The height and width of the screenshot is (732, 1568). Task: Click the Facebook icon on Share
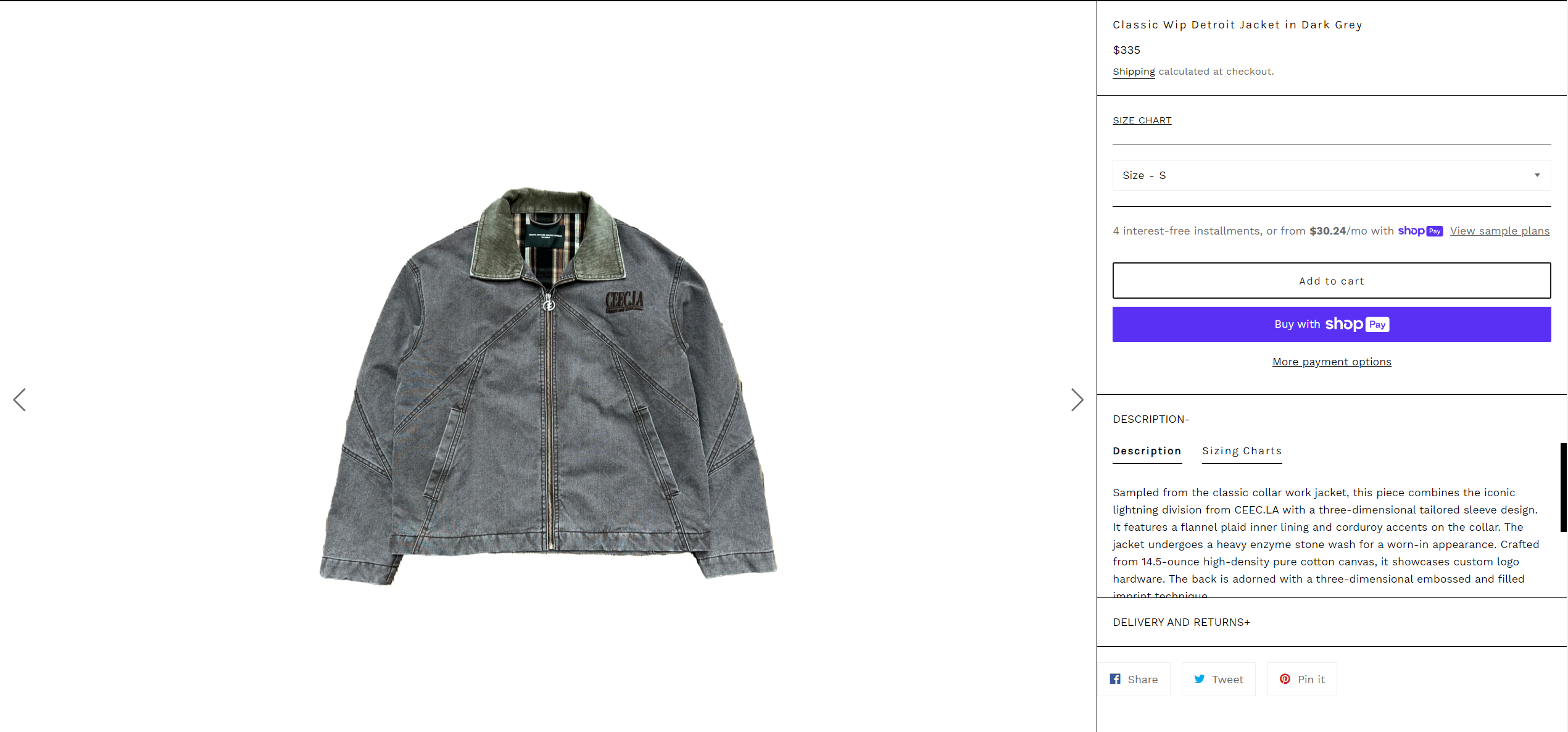(x=1115, y=679)
